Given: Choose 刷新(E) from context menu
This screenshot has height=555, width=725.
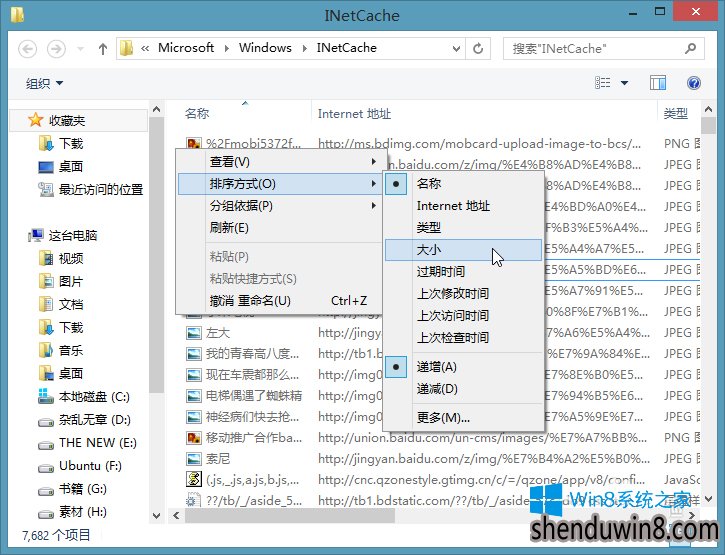Looking at the screenshot, I should click(279, 228).
